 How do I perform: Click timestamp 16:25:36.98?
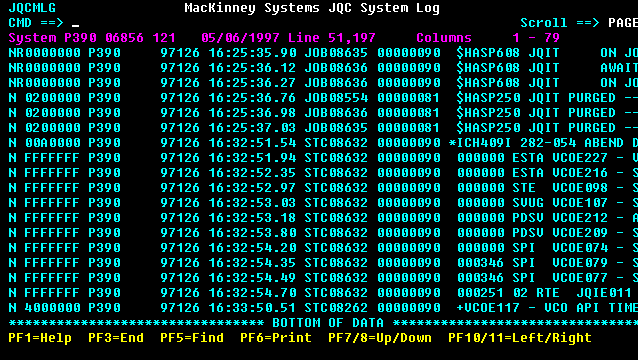point(252,113)
